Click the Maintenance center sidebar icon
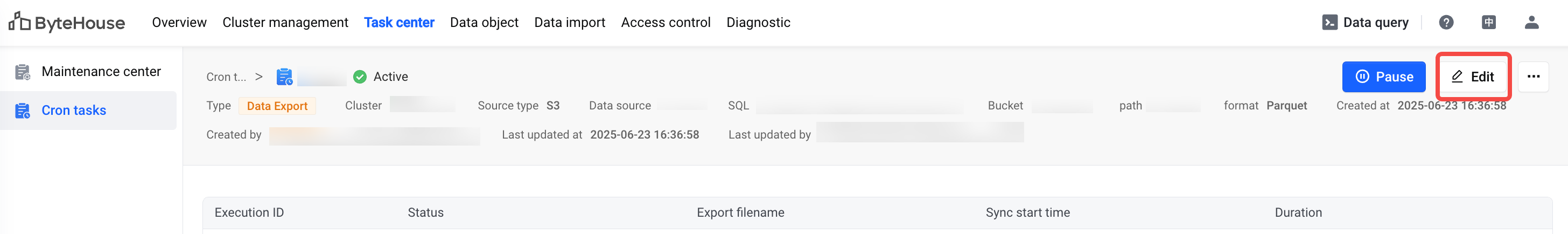Image resolution: width=1568 pixels, height=234 pixels. pyautogui.click(x=23, y=72)
